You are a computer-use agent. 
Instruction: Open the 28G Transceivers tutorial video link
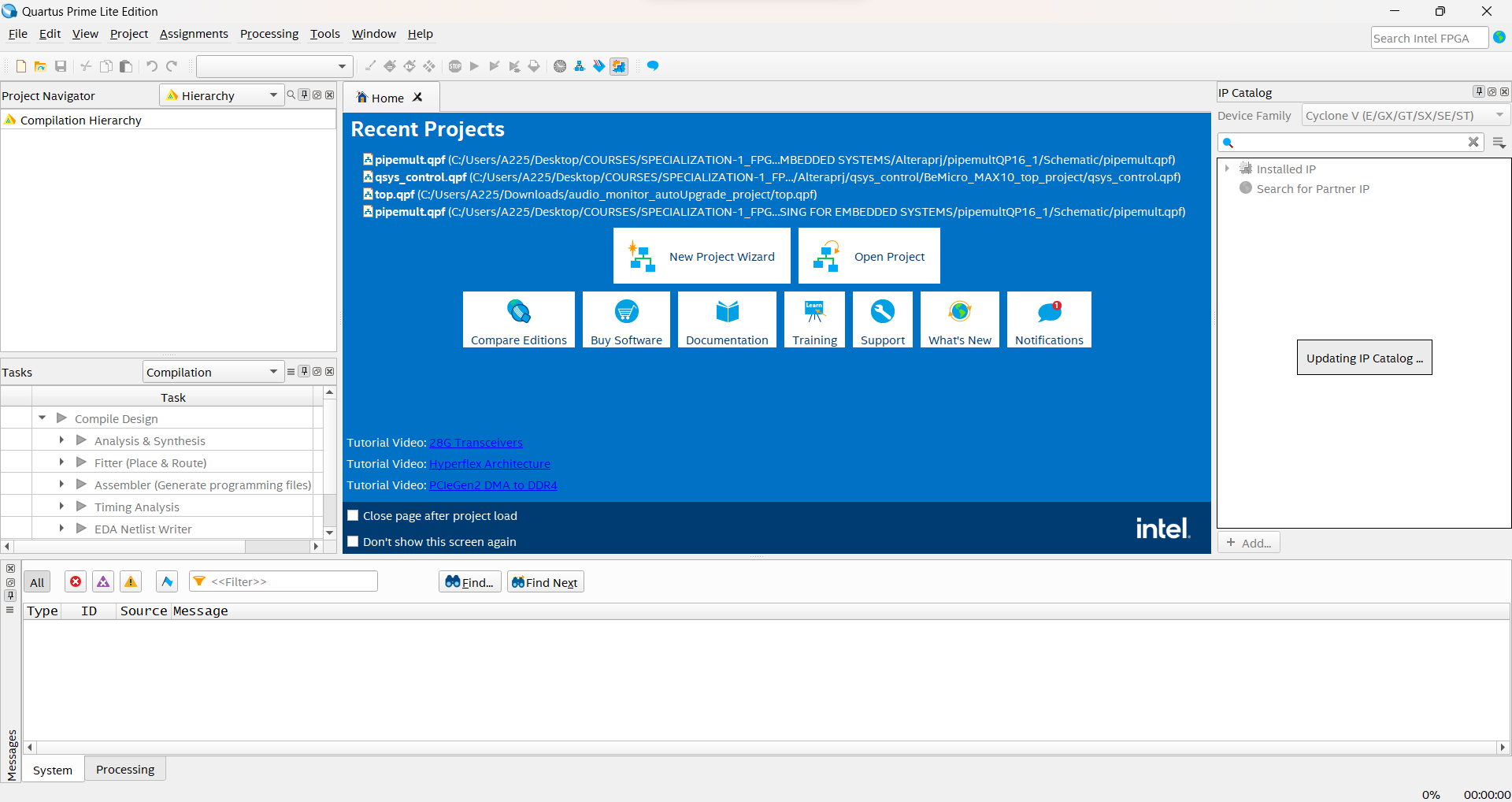point(476,442)
